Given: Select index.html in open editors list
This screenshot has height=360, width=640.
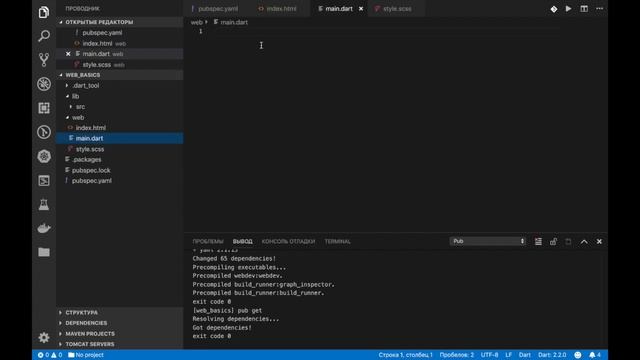Looking at the screenshot, I should (120, 43).
